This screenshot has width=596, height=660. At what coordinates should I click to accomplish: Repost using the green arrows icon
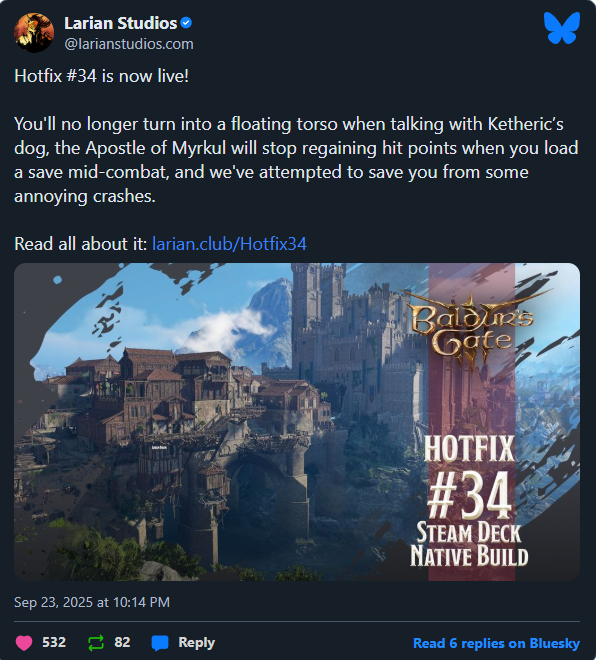click(96, 643)
